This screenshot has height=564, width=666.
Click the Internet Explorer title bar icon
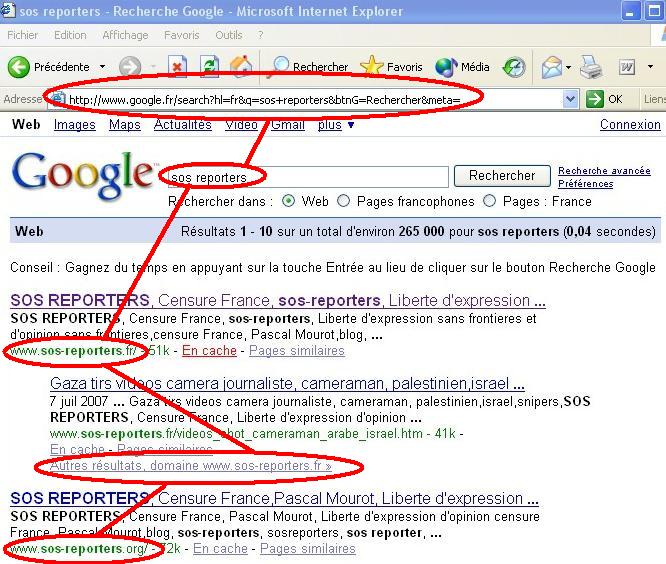click(x=8, y=11)
